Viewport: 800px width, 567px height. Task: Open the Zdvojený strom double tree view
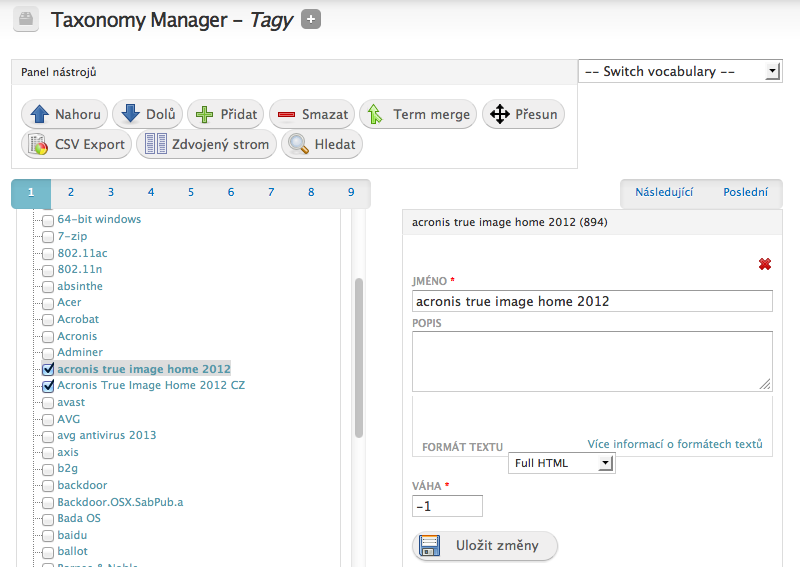point(207,144)
